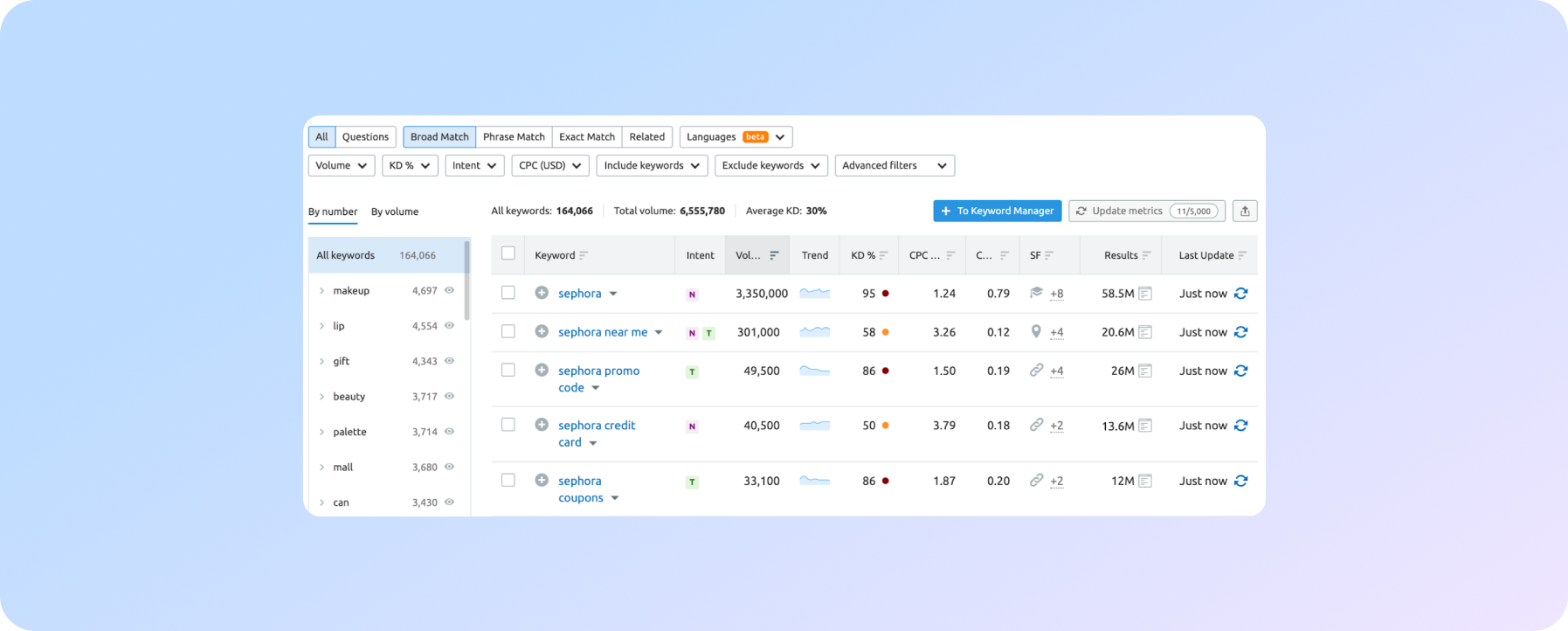Click the local pin SERP feature icon
1568x631 pixels.
(x=1036, y=331)
